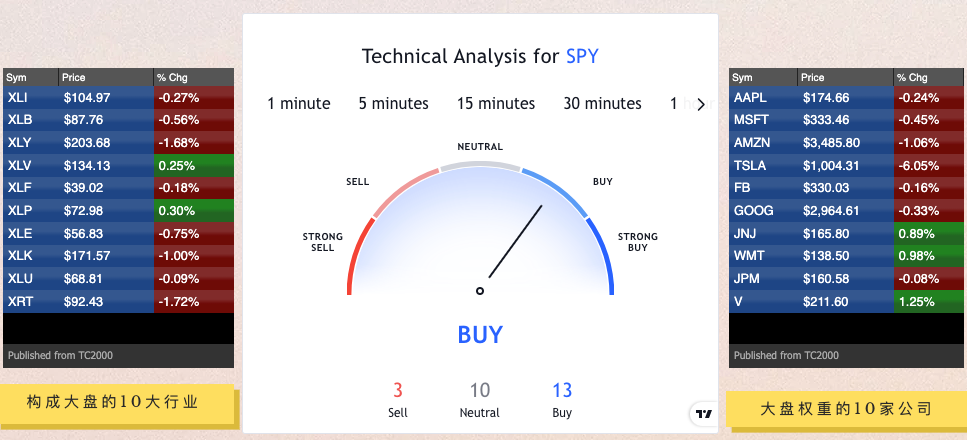Image resolution: width=967 pixels, height=440 pixels.
Task: Click the XRT -1.72% change cell
Action: [194, 302]
